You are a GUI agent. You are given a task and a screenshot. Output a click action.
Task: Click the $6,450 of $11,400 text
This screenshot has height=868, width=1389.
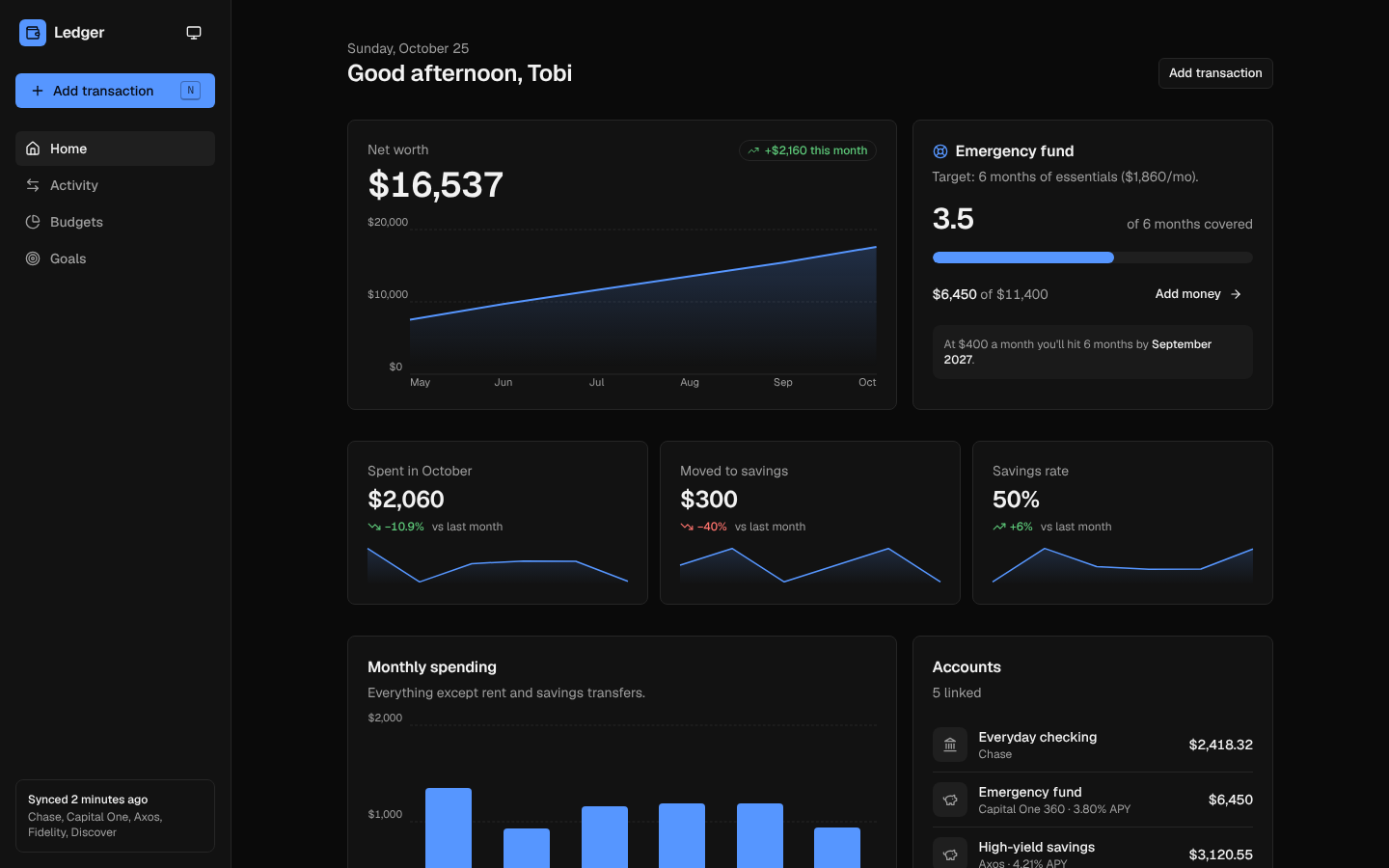click(x=990, y=294)
